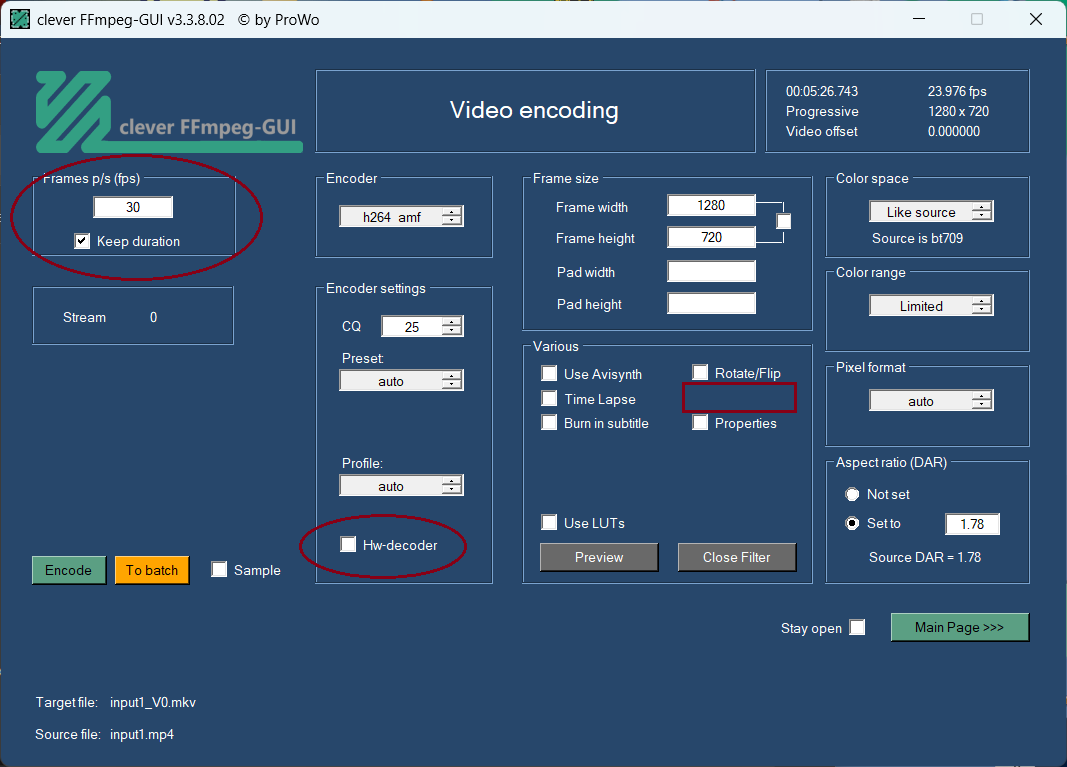1067x767 pixels.
Task: Click the fps input field showing 30
Action: [x=133, y=207]
